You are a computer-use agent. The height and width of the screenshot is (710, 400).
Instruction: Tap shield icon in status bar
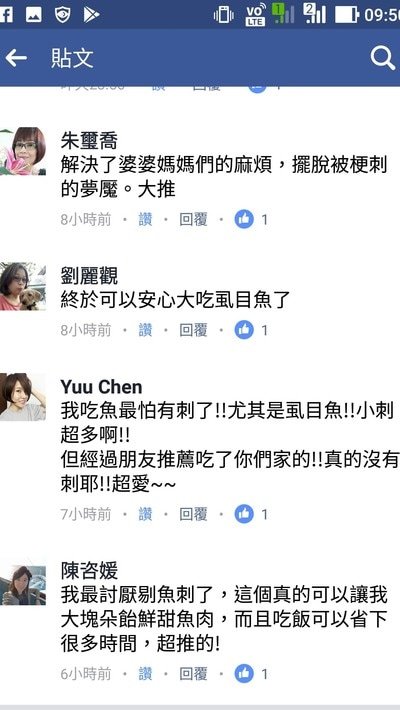point(63,15)
